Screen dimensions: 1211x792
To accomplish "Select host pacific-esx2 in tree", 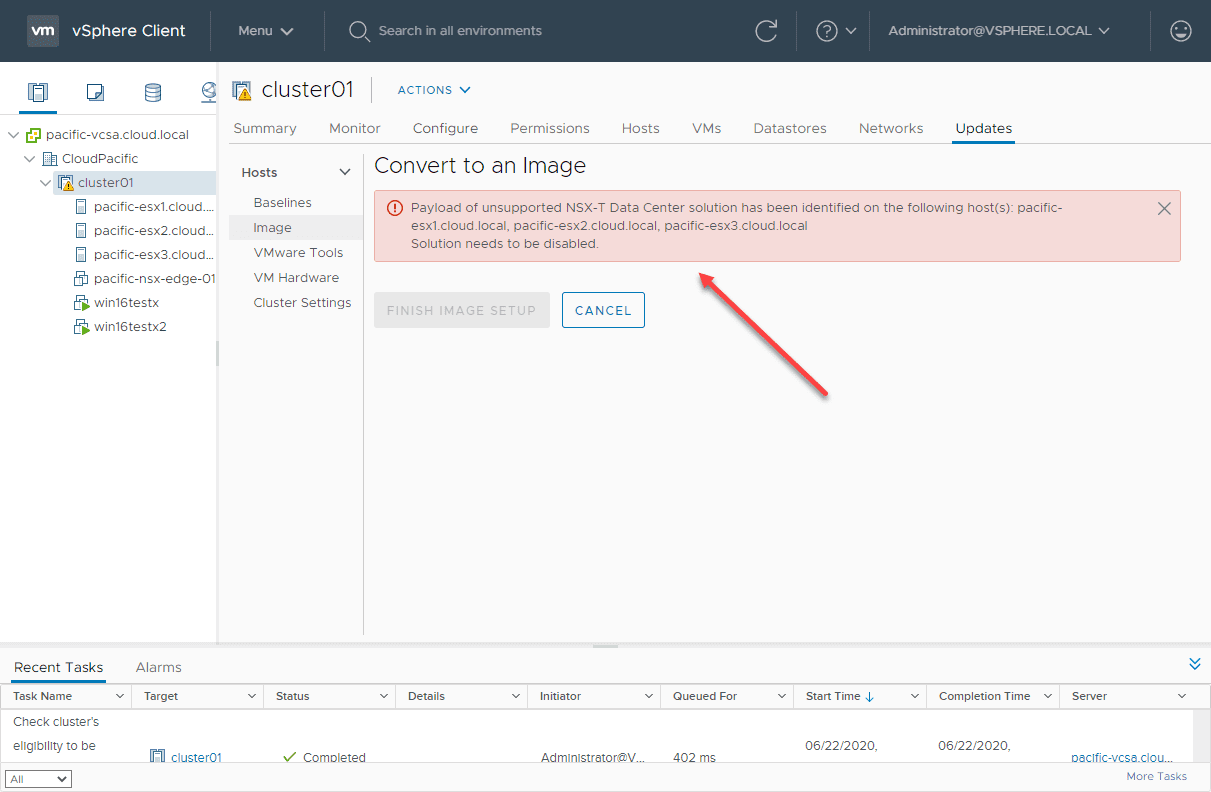I will 154,231.
